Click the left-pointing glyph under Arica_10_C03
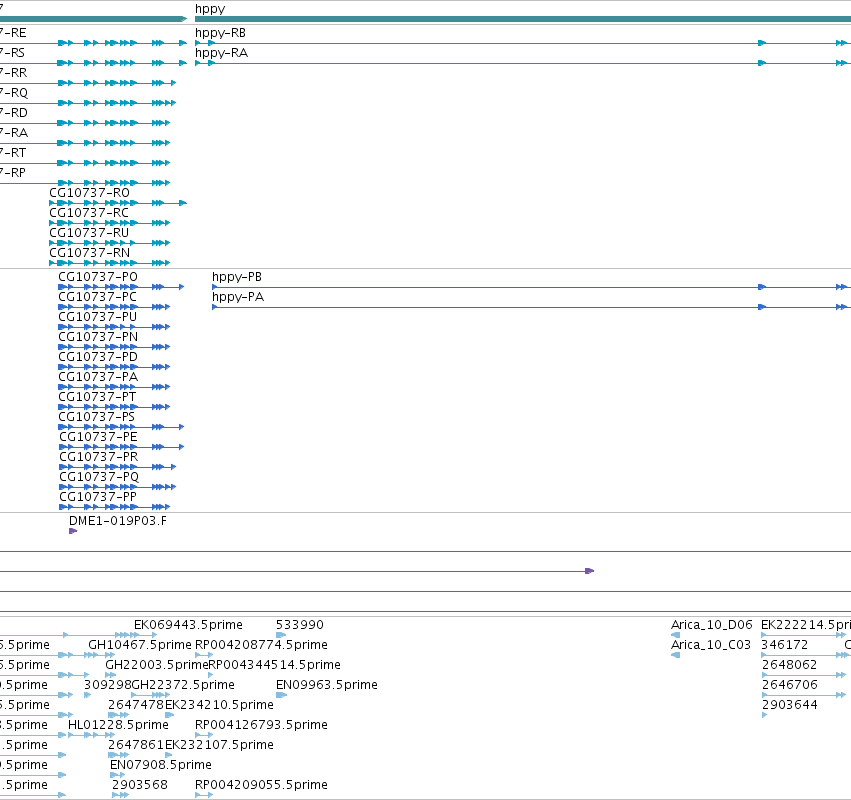 tap(676, 655)
